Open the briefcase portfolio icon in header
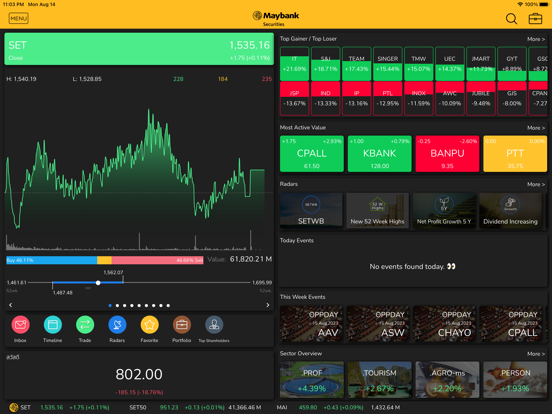This screenshot has height=414, width=552. click(x=535, y=19)
